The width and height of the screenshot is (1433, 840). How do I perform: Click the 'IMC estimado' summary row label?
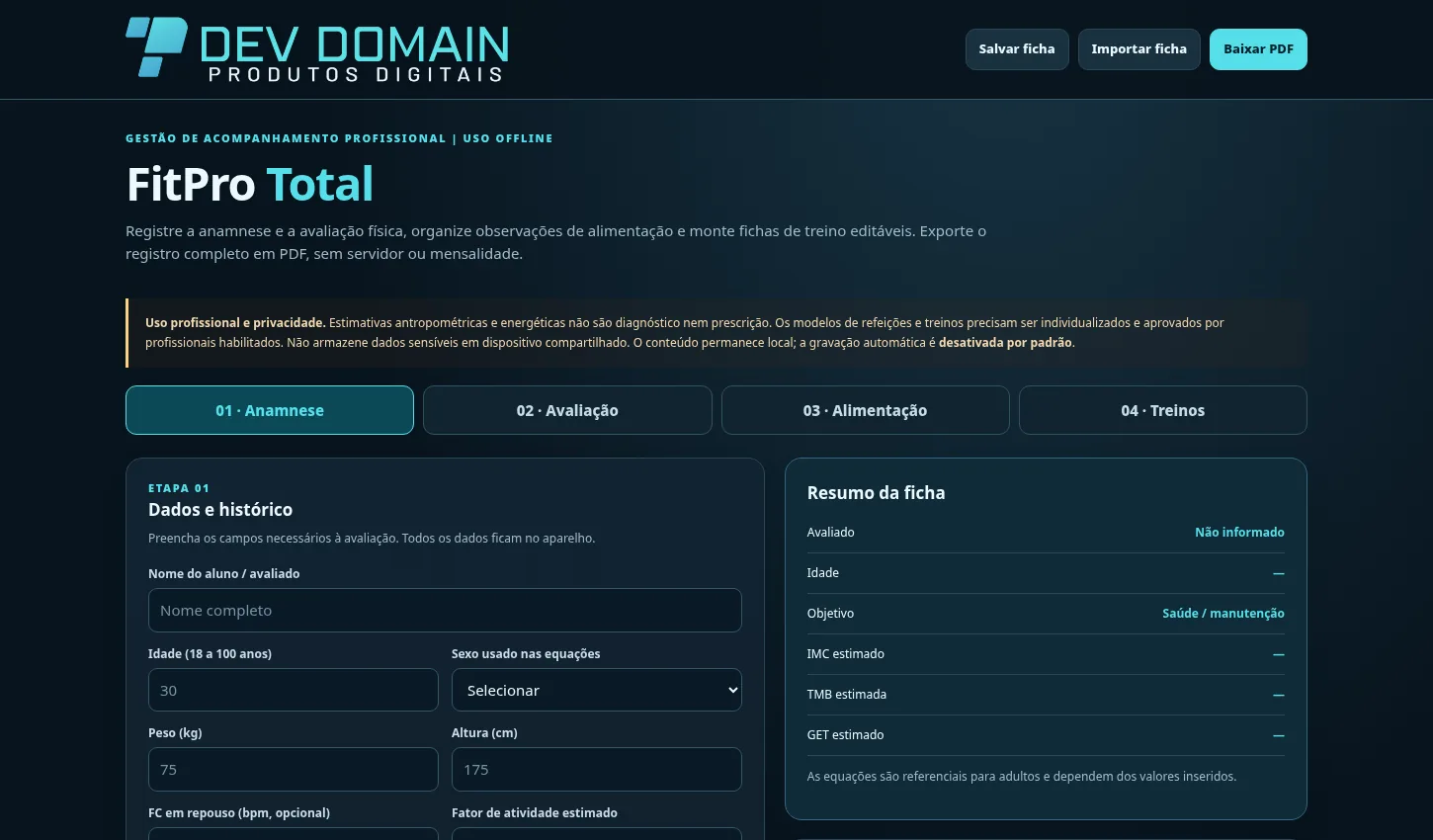(846, 653)
